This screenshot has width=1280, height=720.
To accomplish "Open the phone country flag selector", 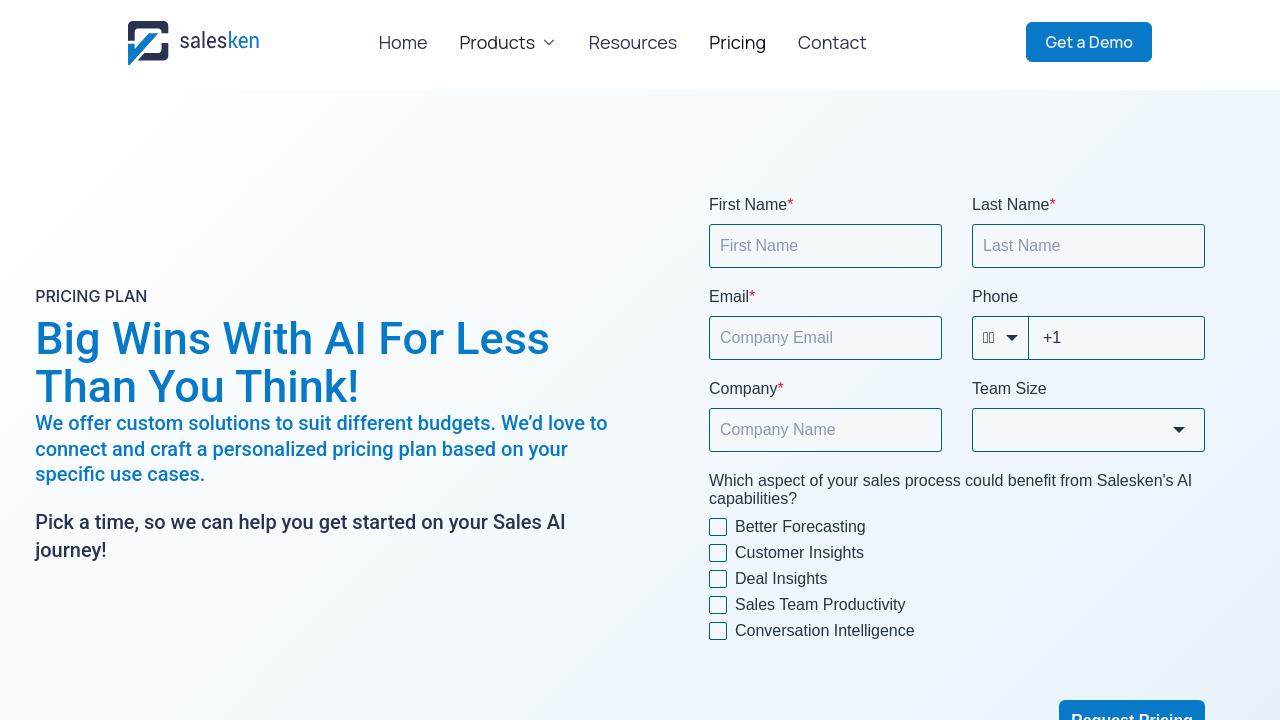I will tap(1000, 338).
